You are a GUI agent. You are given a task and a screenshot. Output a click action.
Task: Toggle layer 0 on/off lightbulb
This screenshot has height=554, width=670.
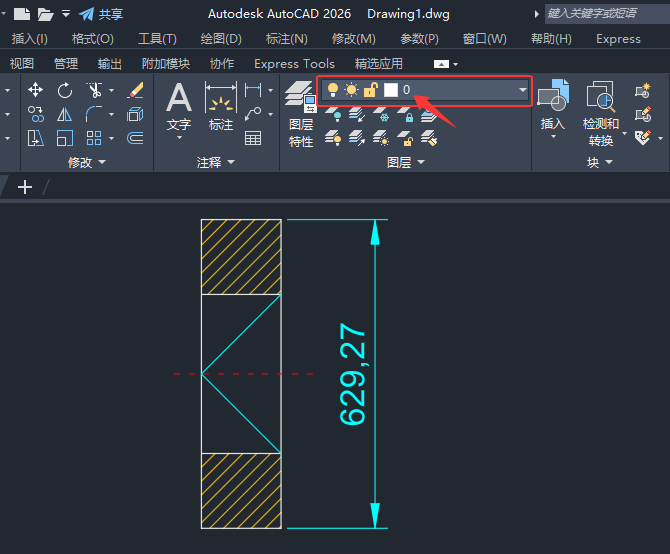tap(333, 90)
